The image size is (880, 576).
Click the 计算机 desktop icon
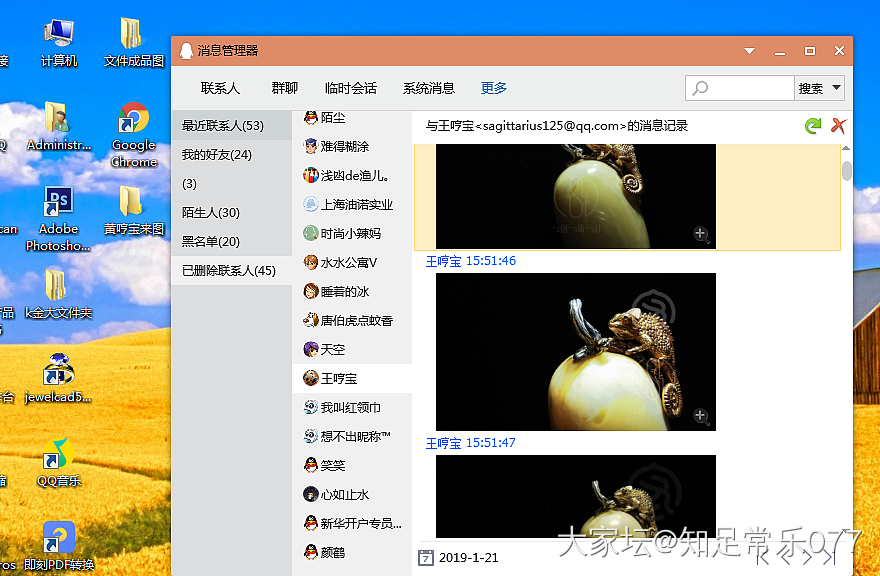click(x=59, y=35)
